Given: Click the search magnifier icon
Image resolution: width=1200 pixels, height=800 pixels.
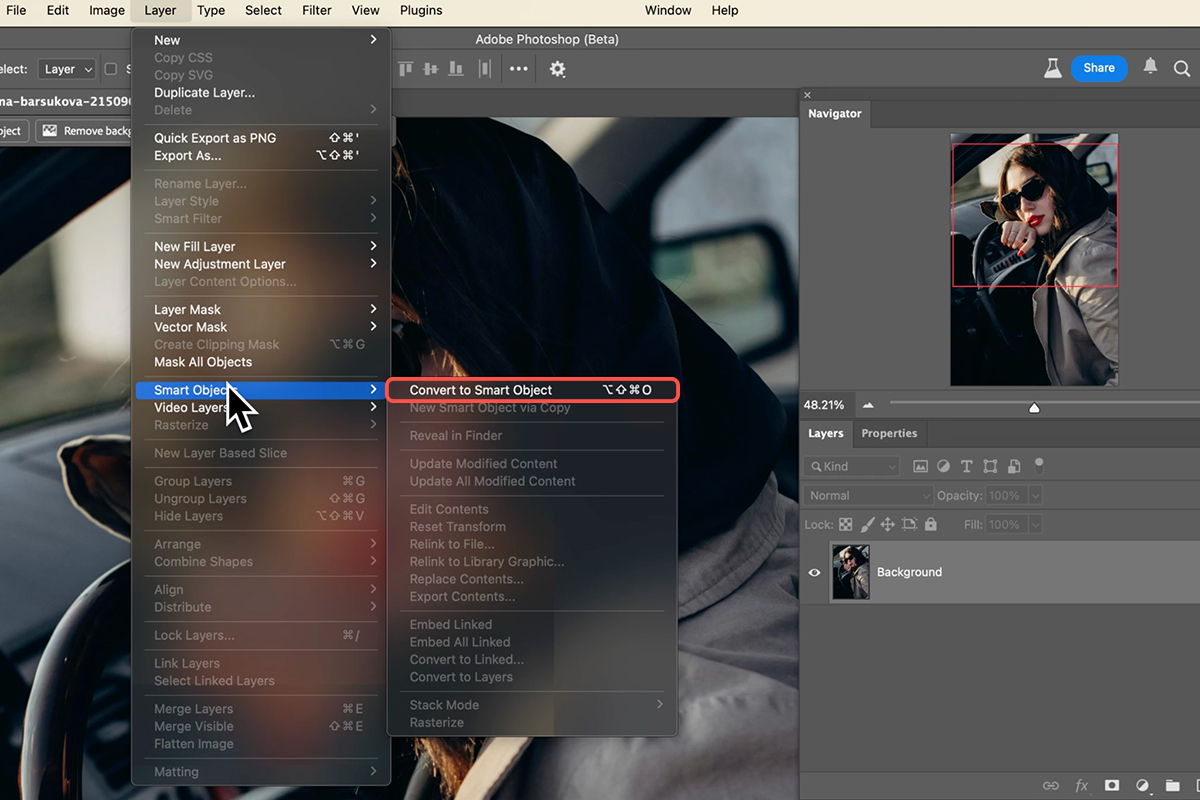Looking at the screenshot, I should click(x=1181, y=69).
